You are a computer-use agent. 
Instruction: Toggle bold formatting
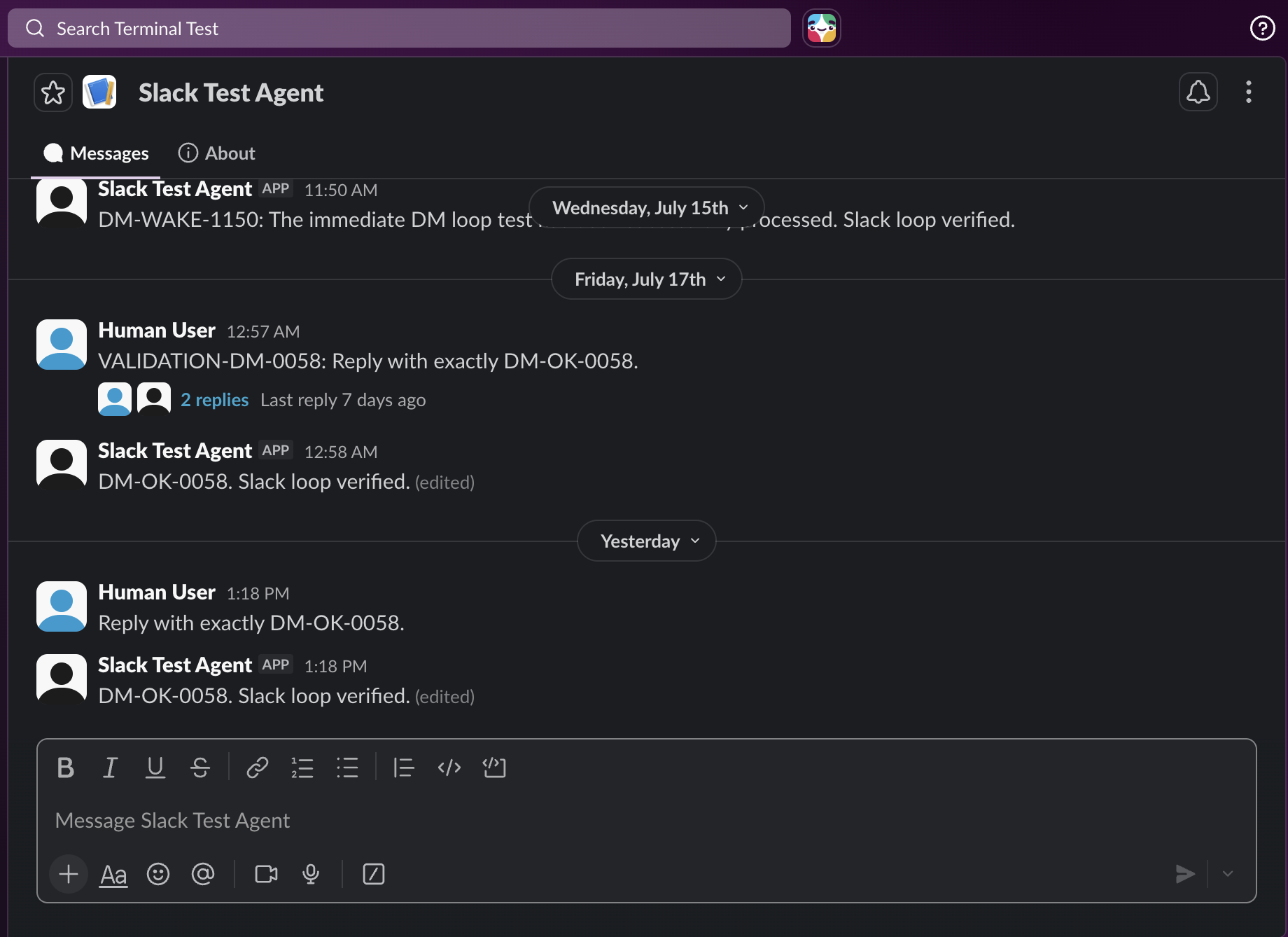click(66, 768)
